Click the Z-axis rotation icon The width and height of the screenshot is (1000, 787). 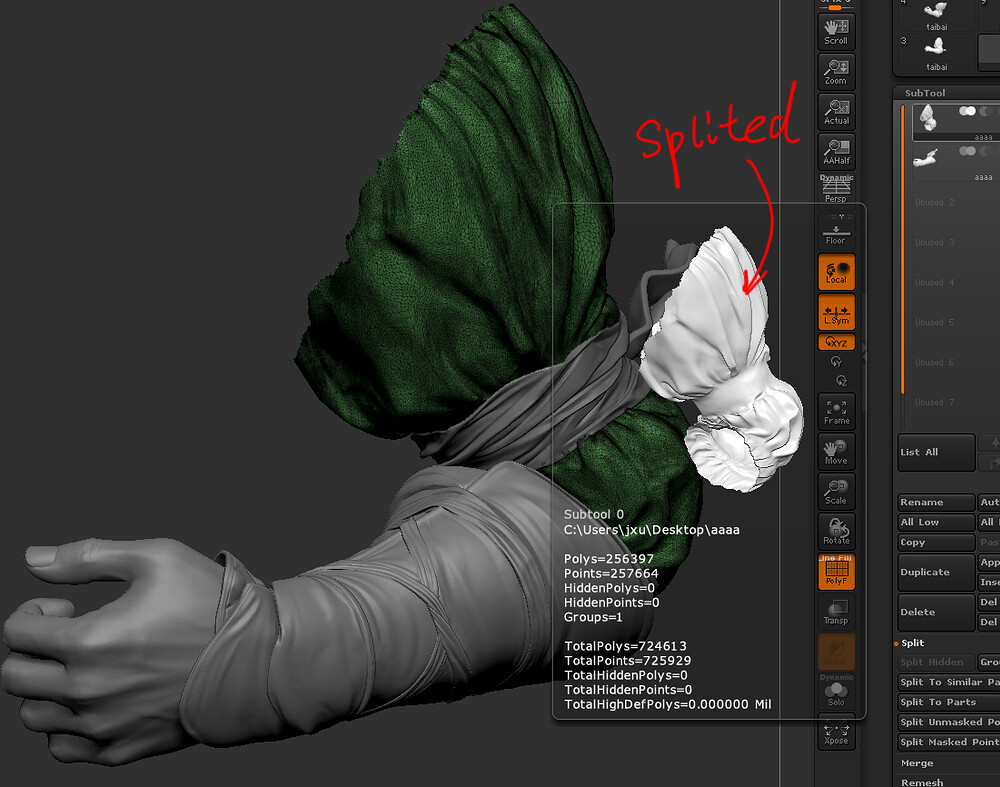click(x=841, y=381)
